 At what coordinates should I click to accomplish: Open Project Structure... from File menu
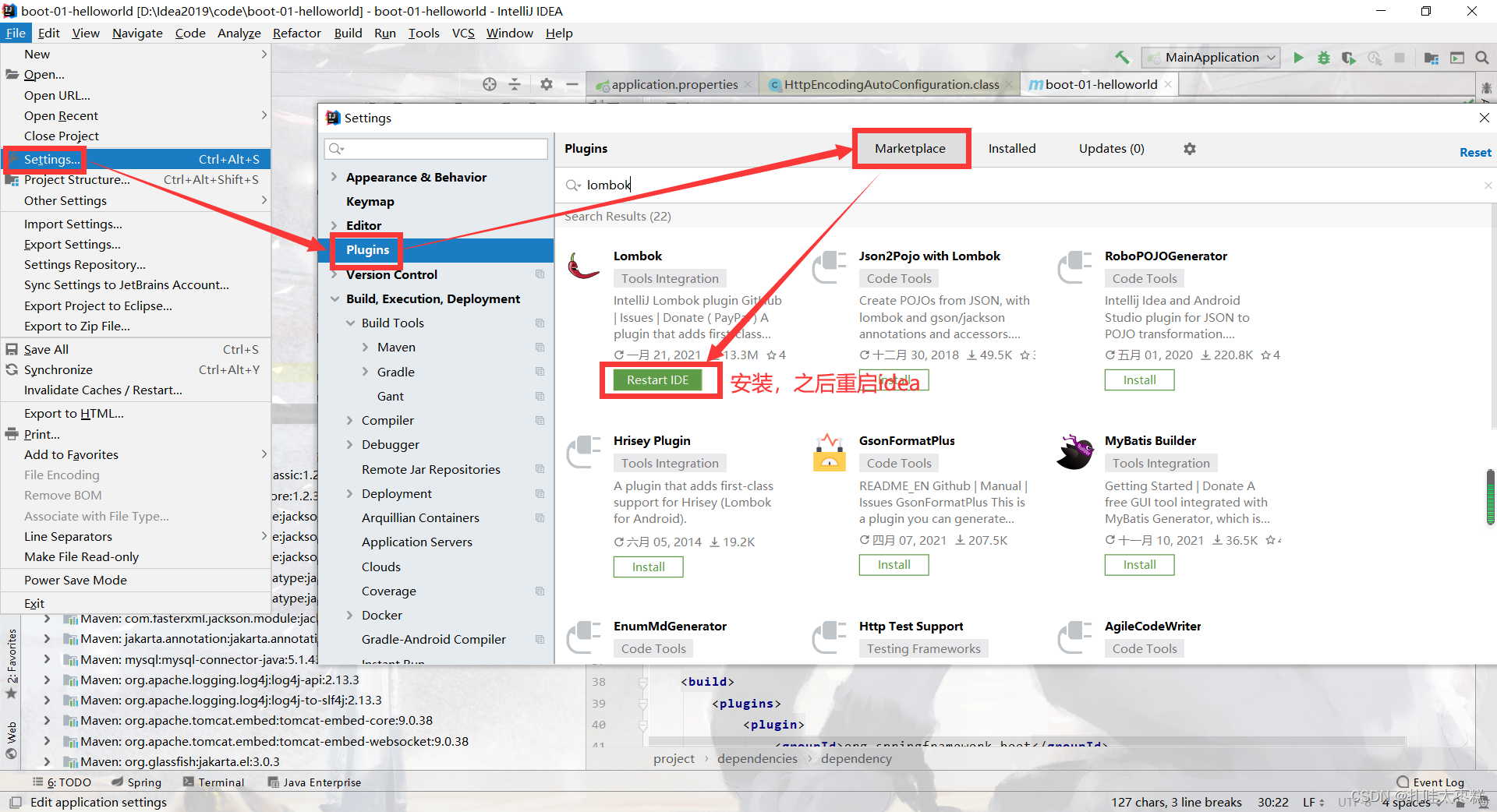(136, 179)
